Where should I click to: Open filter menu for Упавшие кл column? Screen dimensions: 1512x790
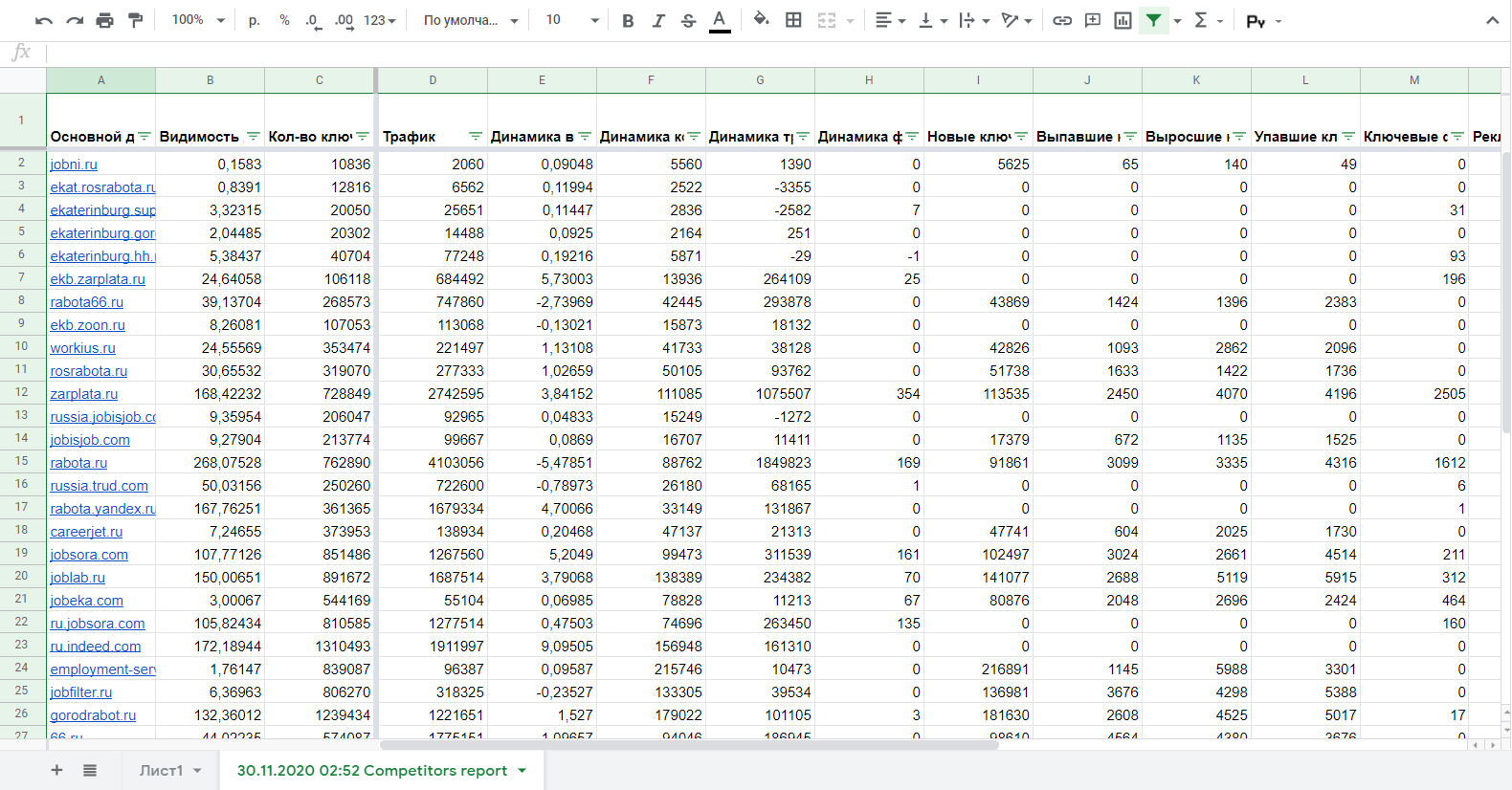[x=1348, y=137]
